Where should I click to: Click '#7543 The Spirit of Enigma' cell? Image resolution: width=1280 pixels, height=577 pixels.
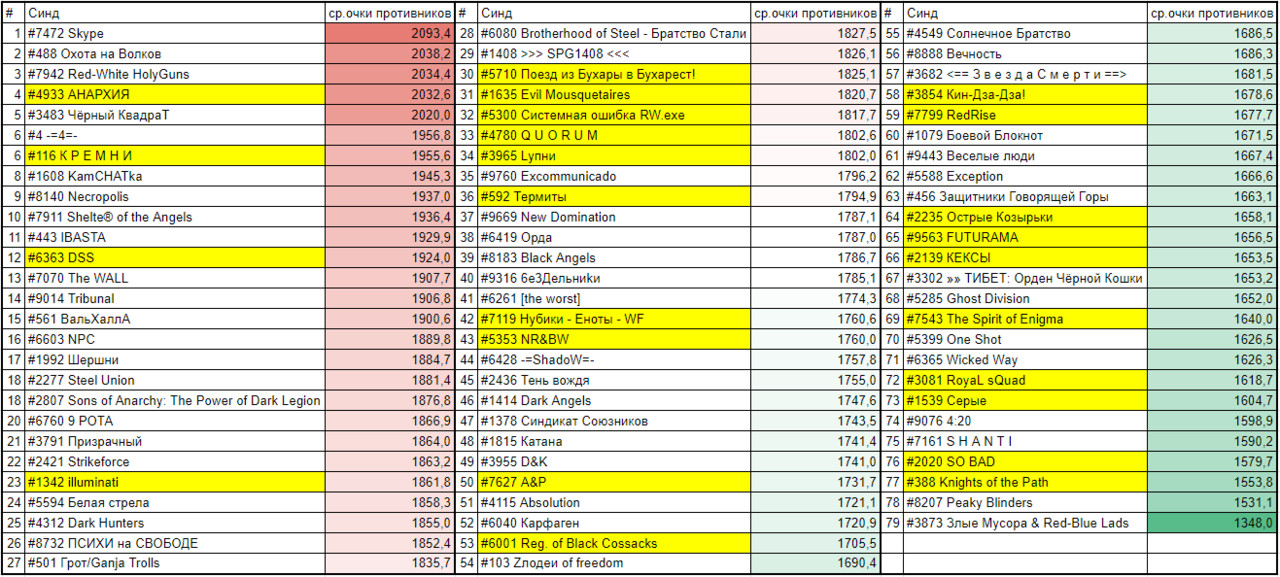[x=1025, y=319]
